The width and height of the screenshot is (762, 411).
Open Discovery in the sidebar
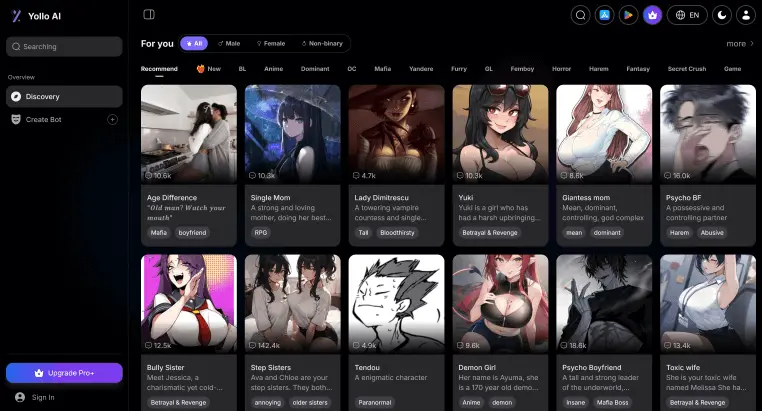64,96
